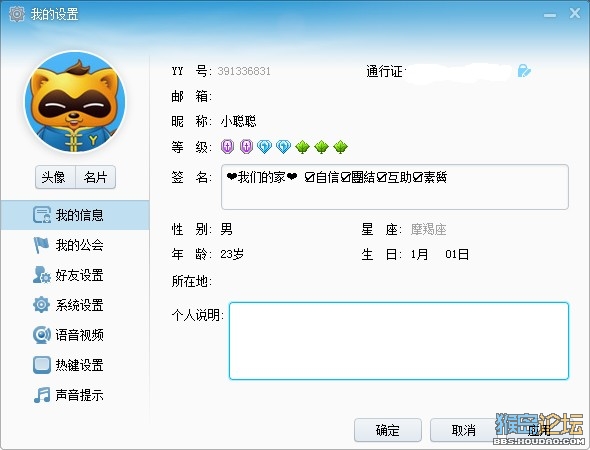Select 我的信息 in the sidebar

pyautogui.click(x=75, y=215)
